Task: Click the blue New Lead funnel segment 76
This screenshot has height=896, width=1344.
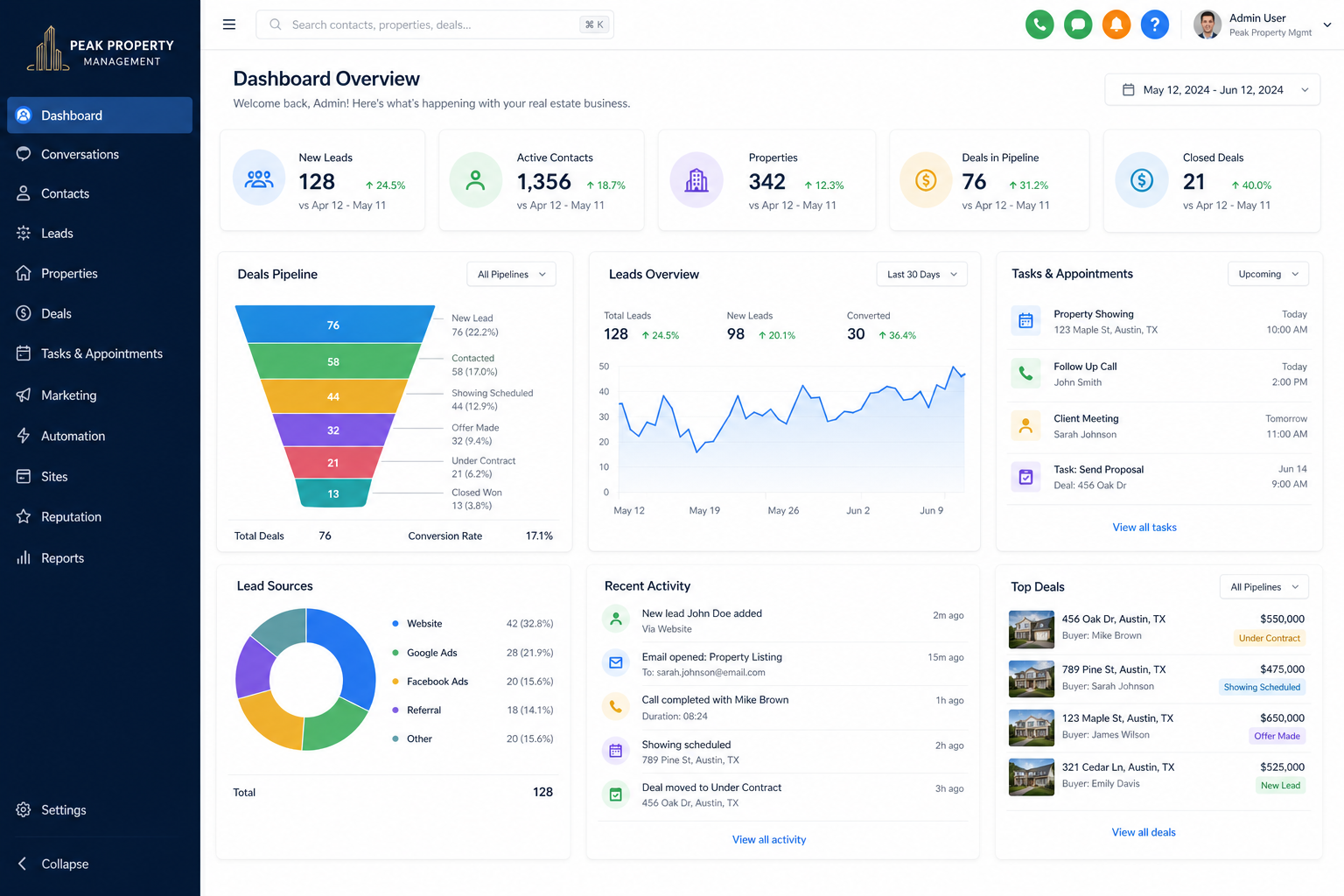Action: pos(333,325)
